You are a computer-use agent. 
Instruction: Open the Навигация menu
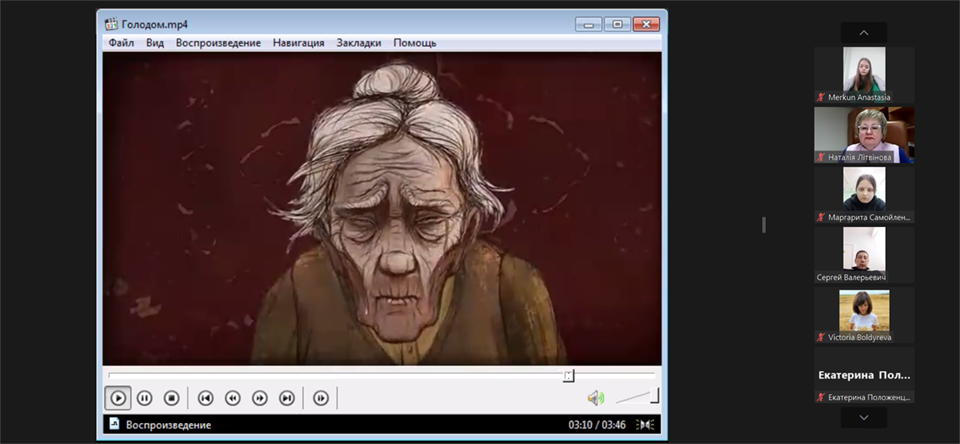(298, 43)
